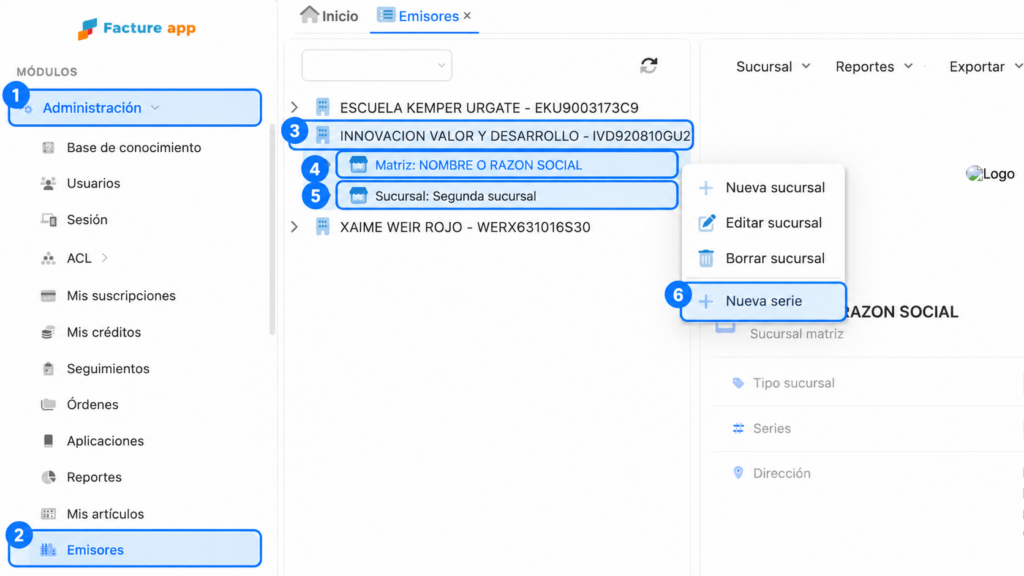This screenshot has height=576, width=1024.
Task: Open Mis artículos in the sidebar
Action: coord(105,514)
